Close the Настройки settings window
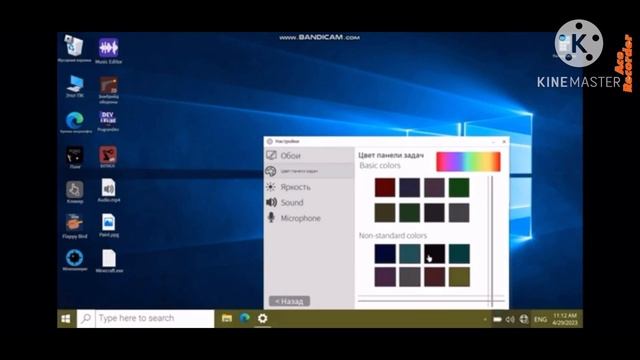Viewport: 640px width, 360px height. point(504,141)
